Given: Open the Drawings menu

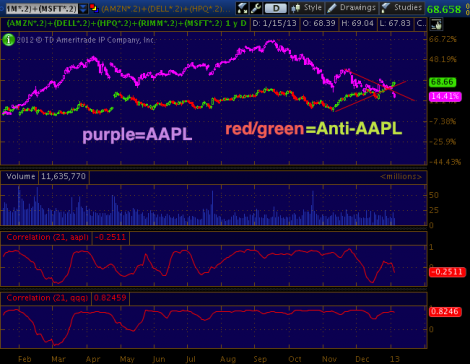Looking at the screenshot, I should pyautogui.click(x=351, y=8).
